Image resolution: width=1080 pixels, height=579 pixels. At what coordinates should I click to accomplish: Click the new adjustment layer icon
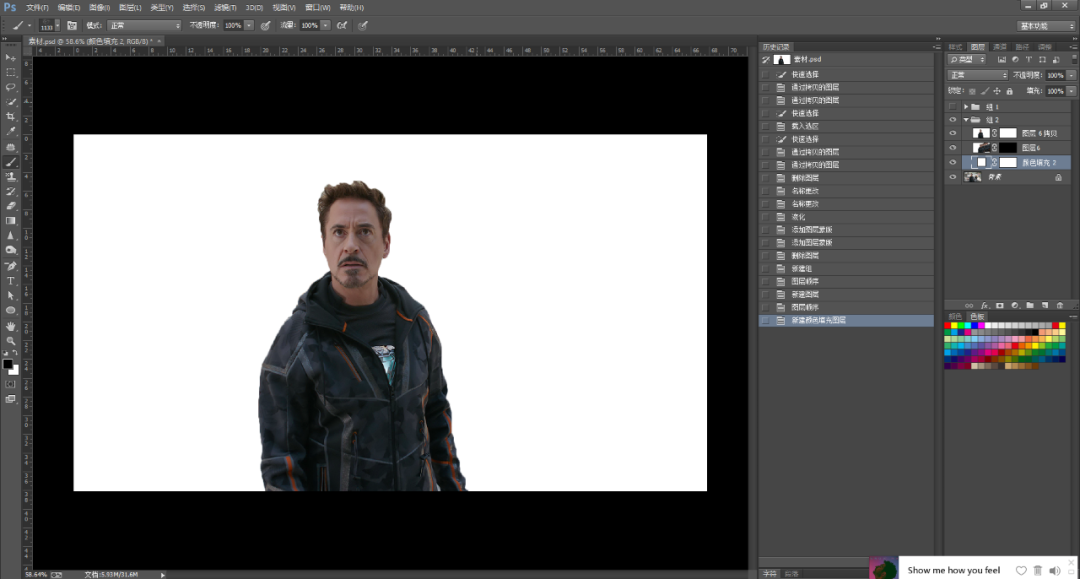coord(1015,306)
